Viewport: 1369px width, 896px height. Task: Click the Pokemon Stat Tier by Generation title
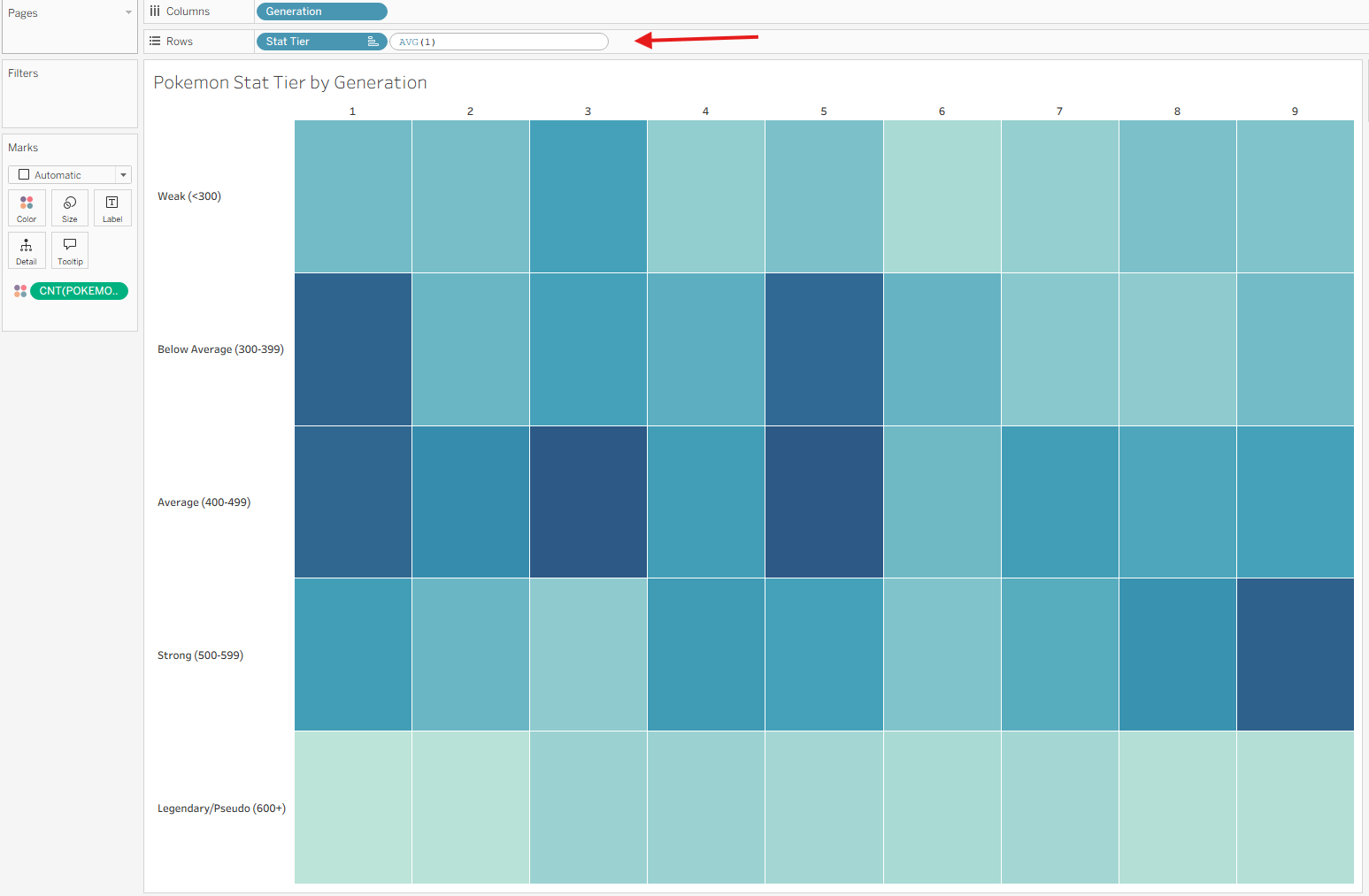pyautogui.click(x=290, y=82)
